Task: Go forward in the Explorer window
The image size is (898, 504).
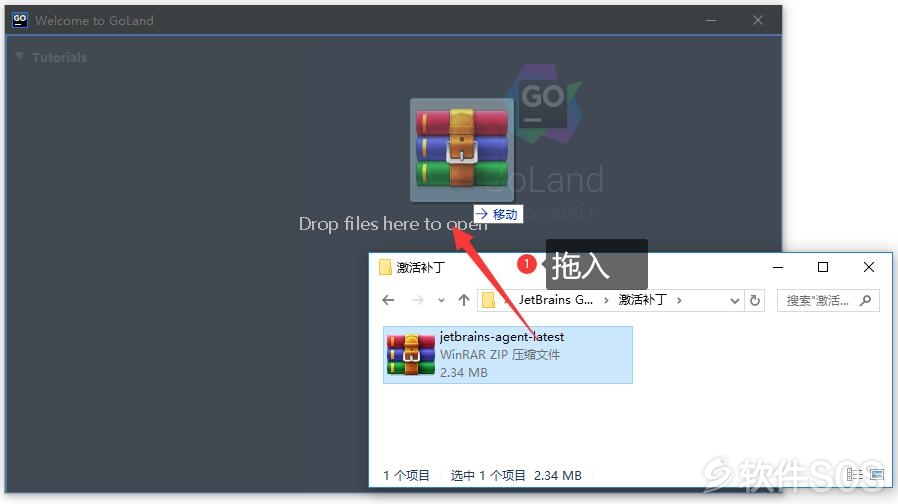Action: pos(418,300)
